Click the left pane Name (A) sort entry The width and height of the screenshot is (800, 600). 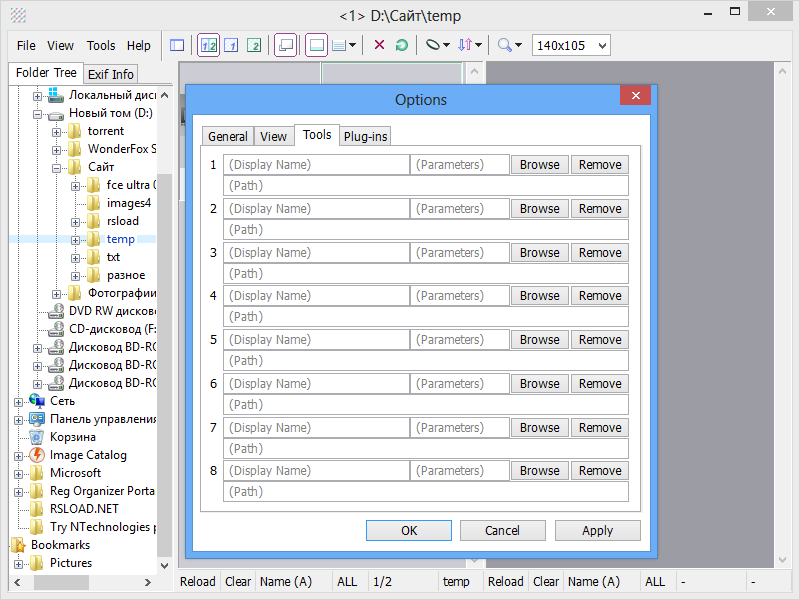click(286, 582)
